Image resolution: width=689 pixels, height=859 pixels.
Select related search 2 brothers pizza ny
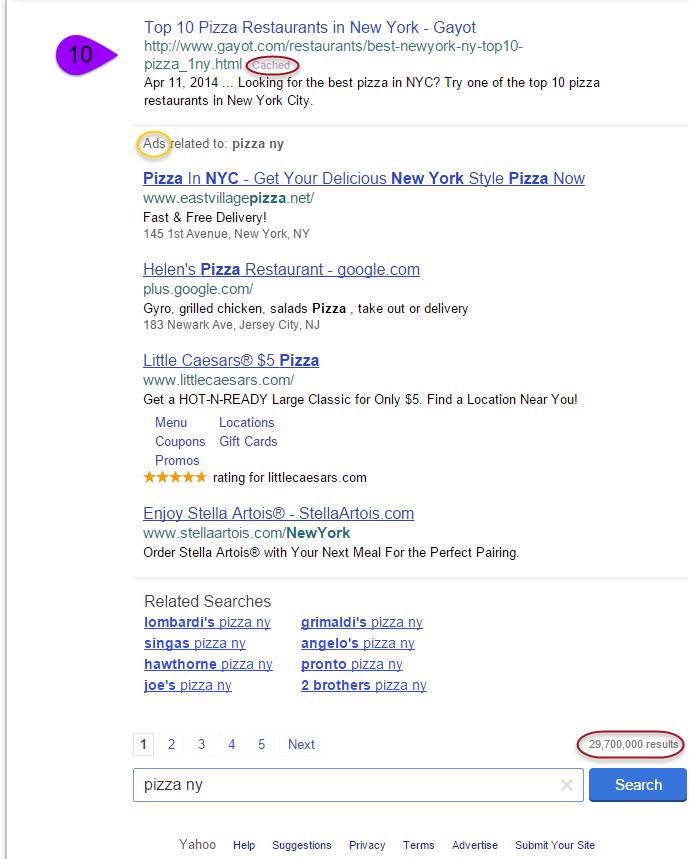(363, 685)
